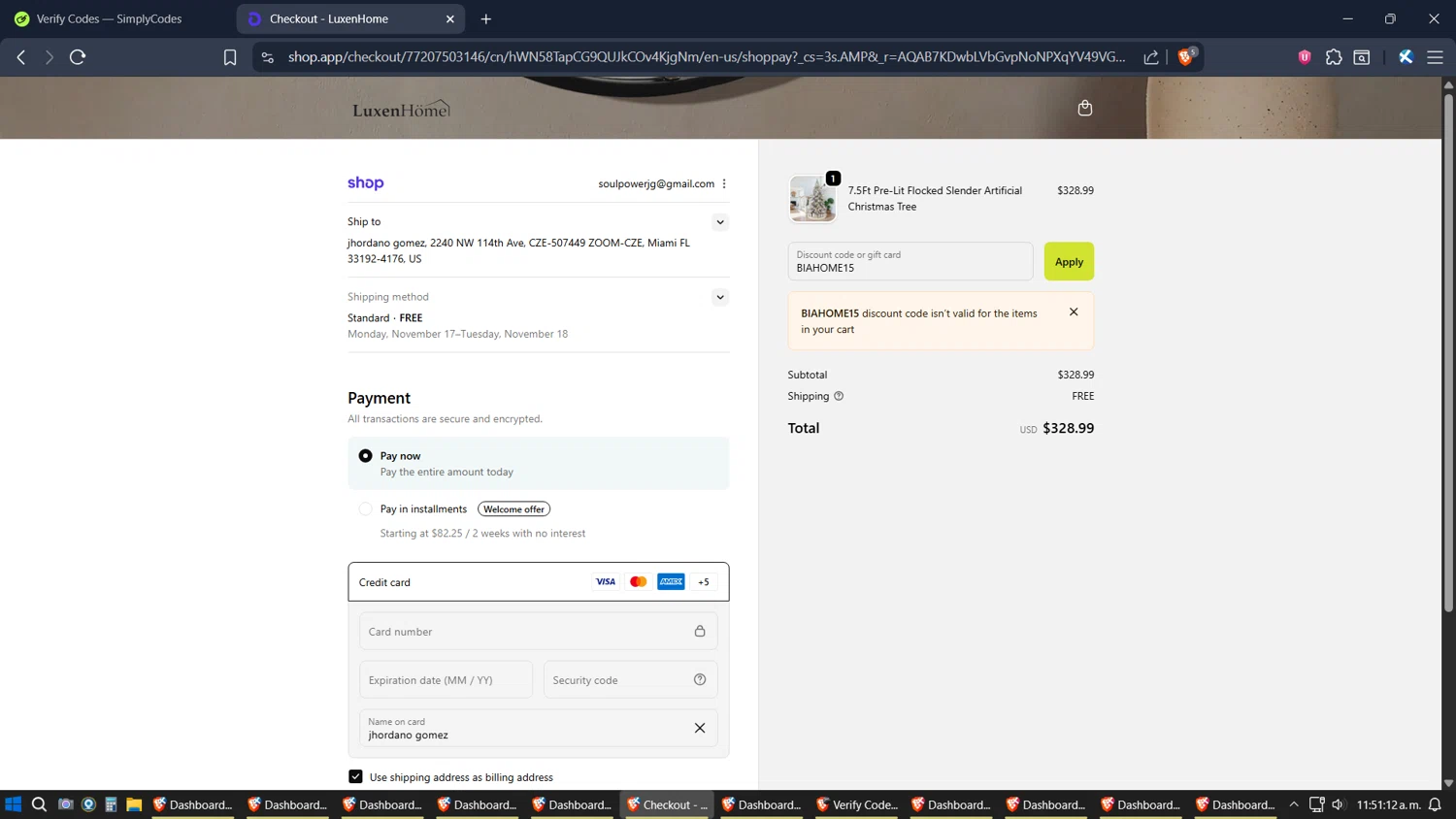
Task: Open Security code help icon
Action: point(700,679)
